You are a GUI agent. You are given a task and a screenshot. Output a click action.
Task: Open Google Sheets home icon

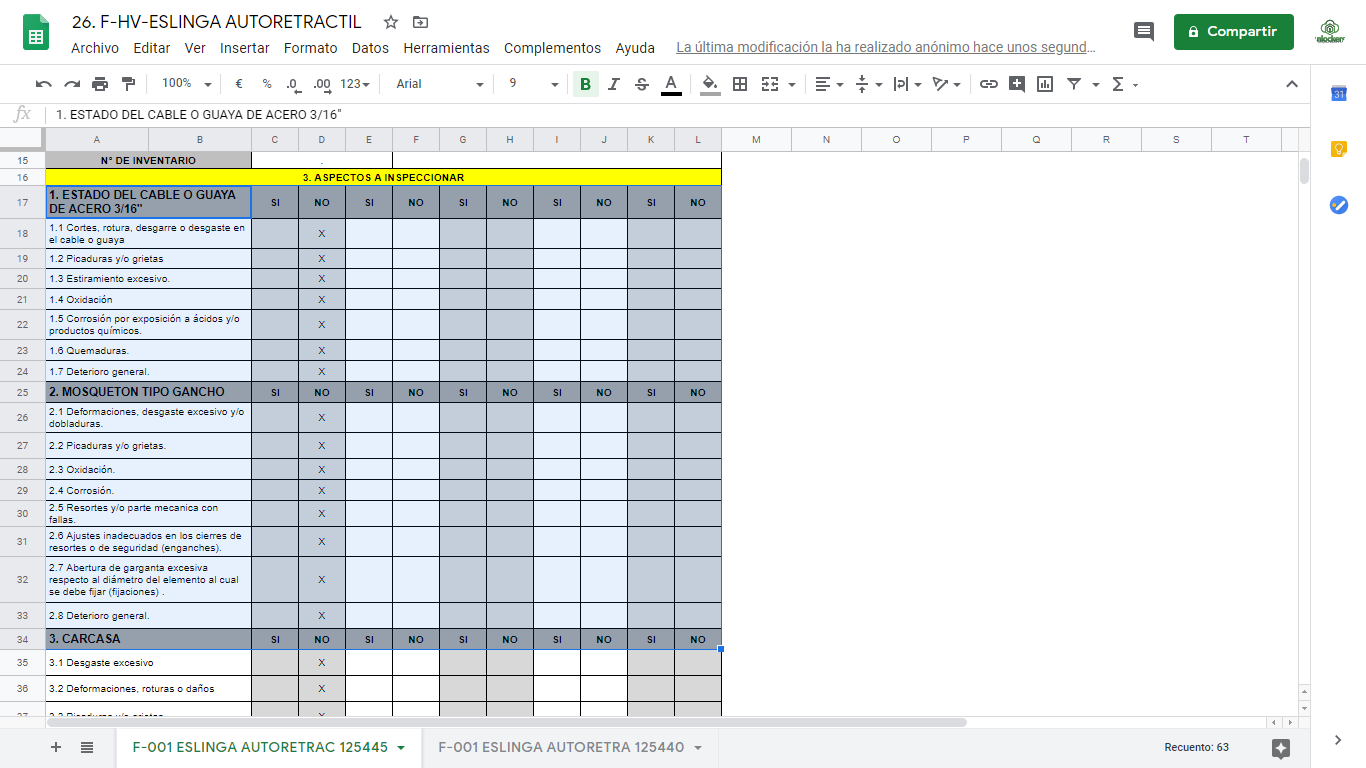[x=36, y=32]
